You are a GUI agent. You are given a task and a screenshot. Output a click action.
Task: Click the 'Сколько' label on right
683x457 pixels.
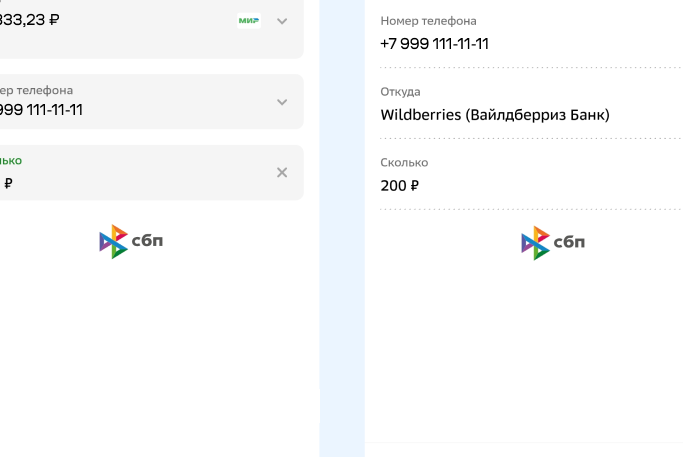[x=404, y=163]
